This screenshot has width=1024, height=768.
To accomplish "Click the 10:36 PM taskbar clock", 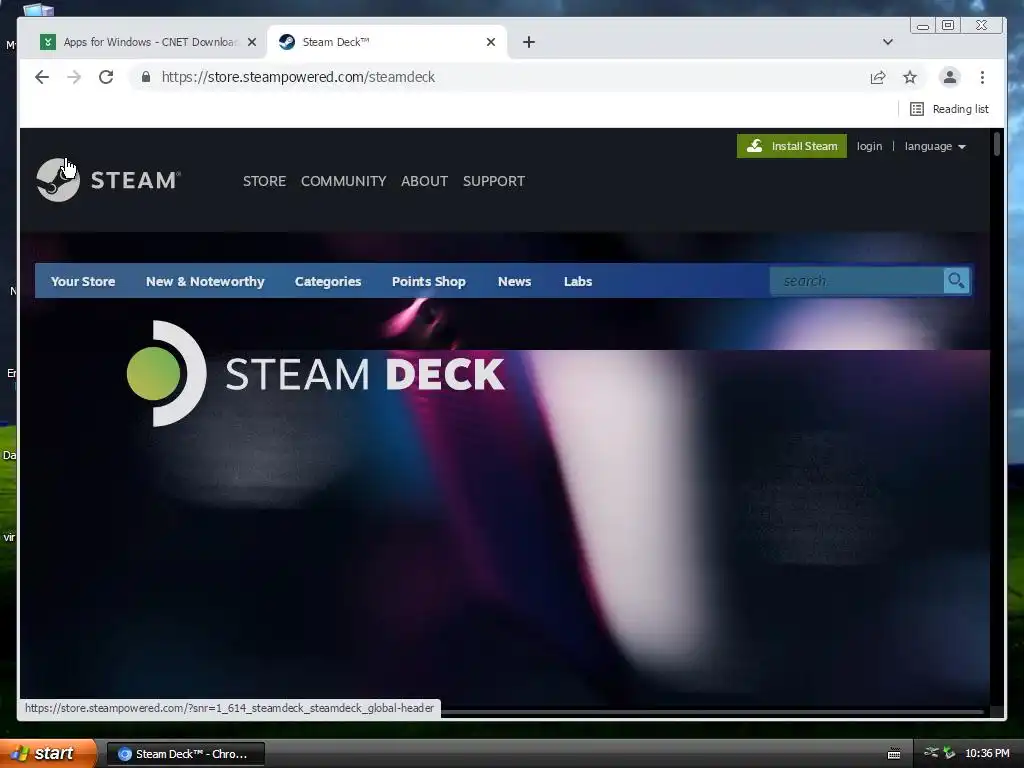I will (x=987, y=754).
